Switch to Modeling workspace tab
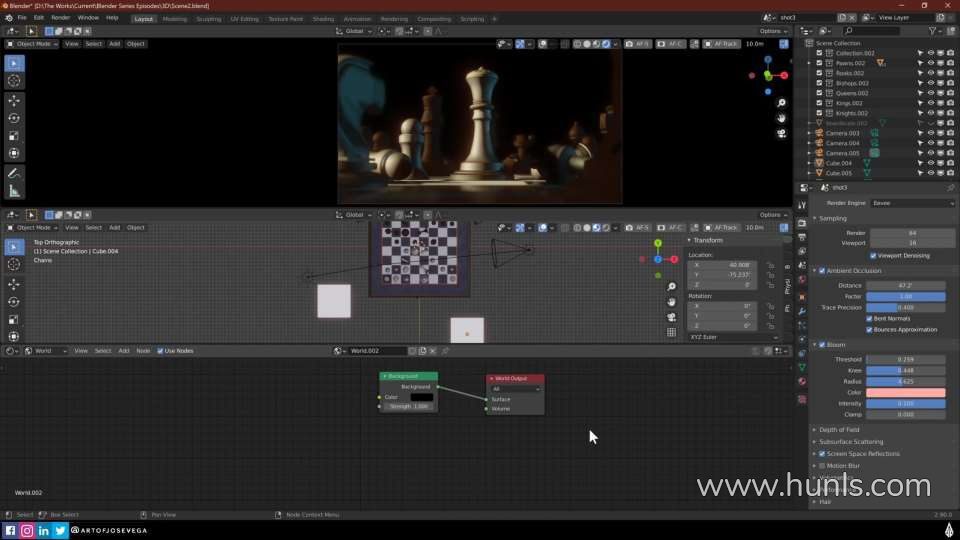This screenshot has height=540, width=960. (x=174, y=19)
